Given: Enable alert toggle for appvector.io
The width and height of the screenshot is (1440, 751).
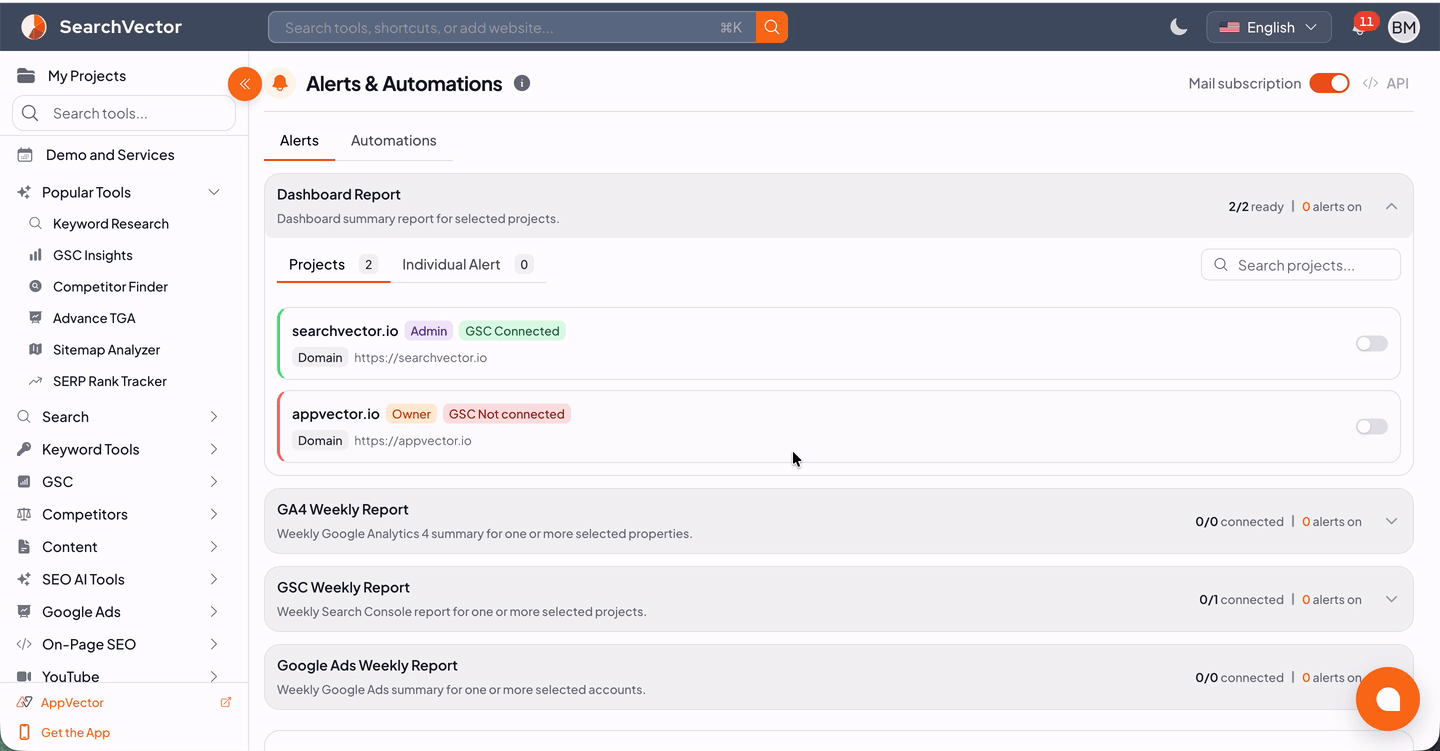Looking at the screenshot, I should (x=1372, y=427).
